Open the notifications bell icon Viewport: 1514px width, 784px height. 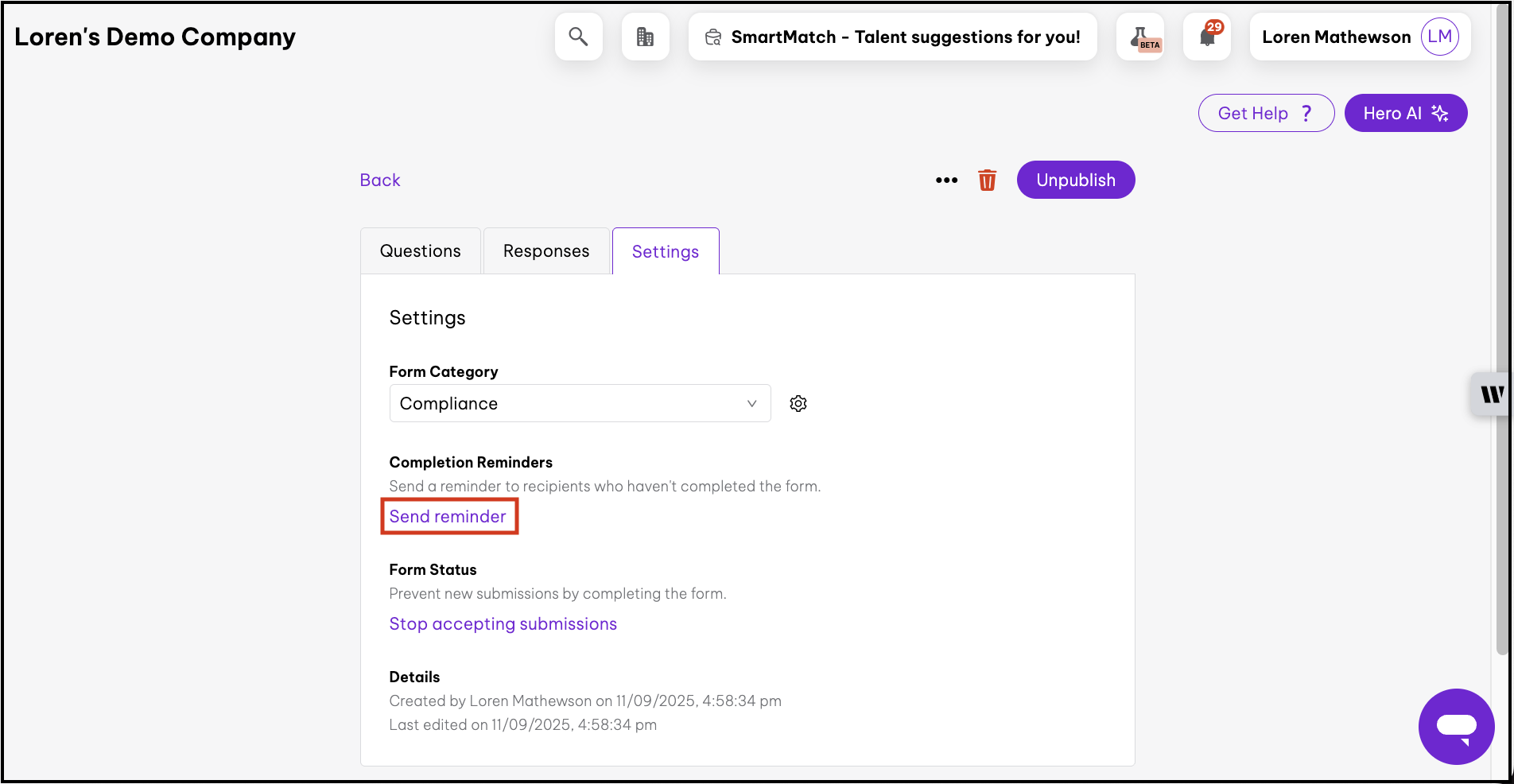pos(1207,37)
